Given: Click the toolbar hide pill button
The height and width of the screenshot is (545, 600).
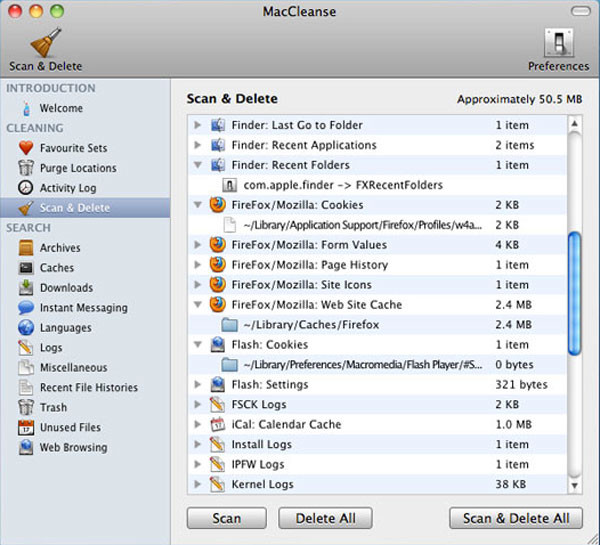Looking at the screenshot, I should [x=580, y=11].
